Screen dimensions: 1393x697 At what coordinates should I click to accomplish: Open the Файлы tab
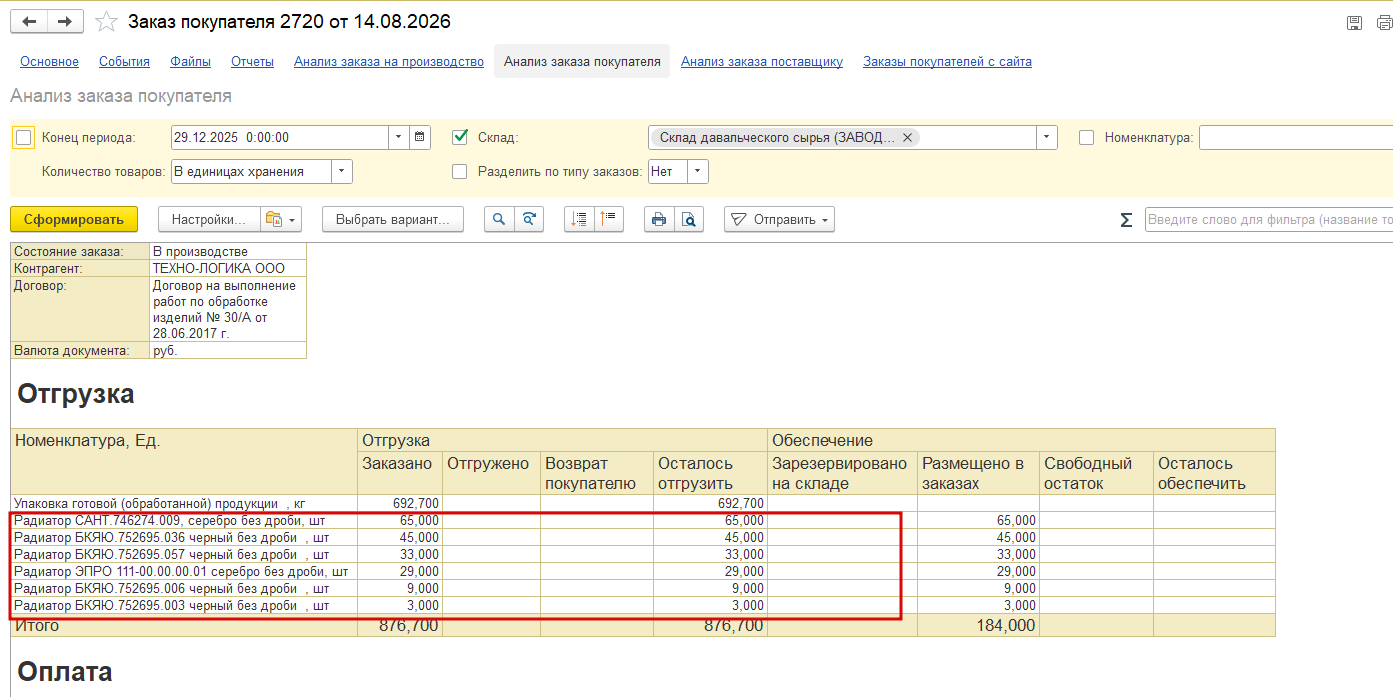click(190, 62)
